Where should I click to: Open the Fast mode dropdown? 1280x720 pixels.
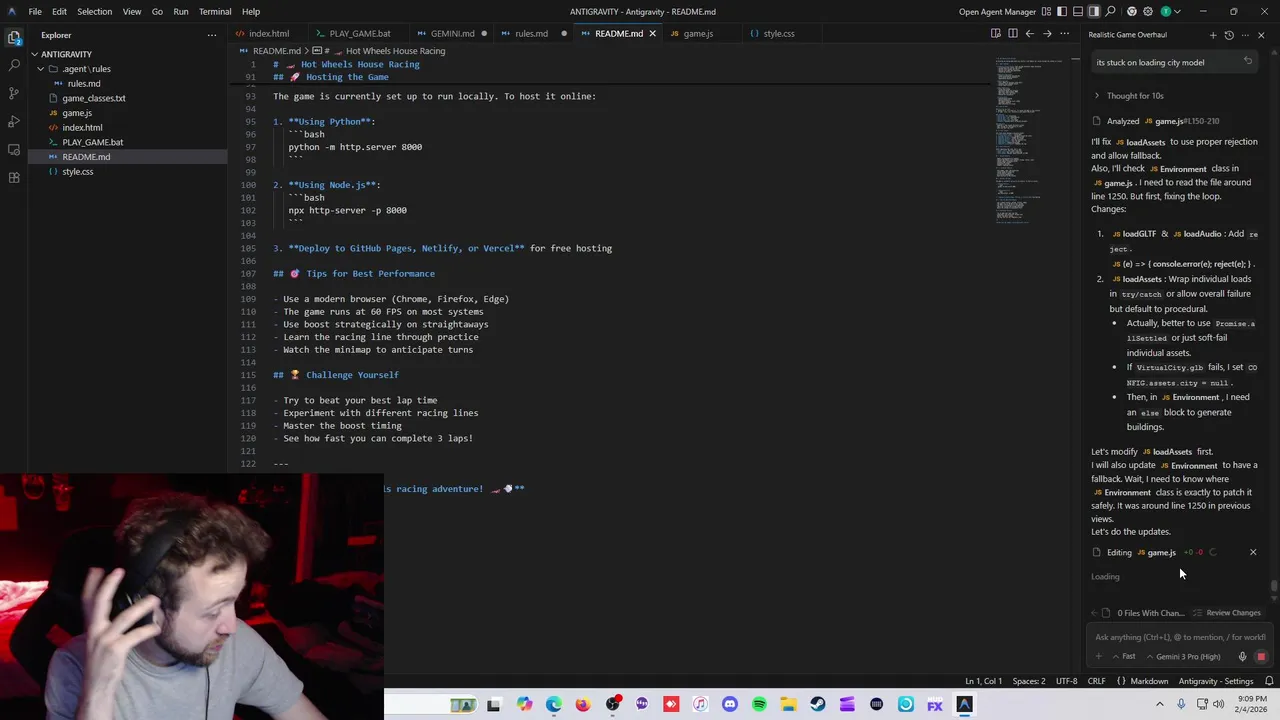1124,657
